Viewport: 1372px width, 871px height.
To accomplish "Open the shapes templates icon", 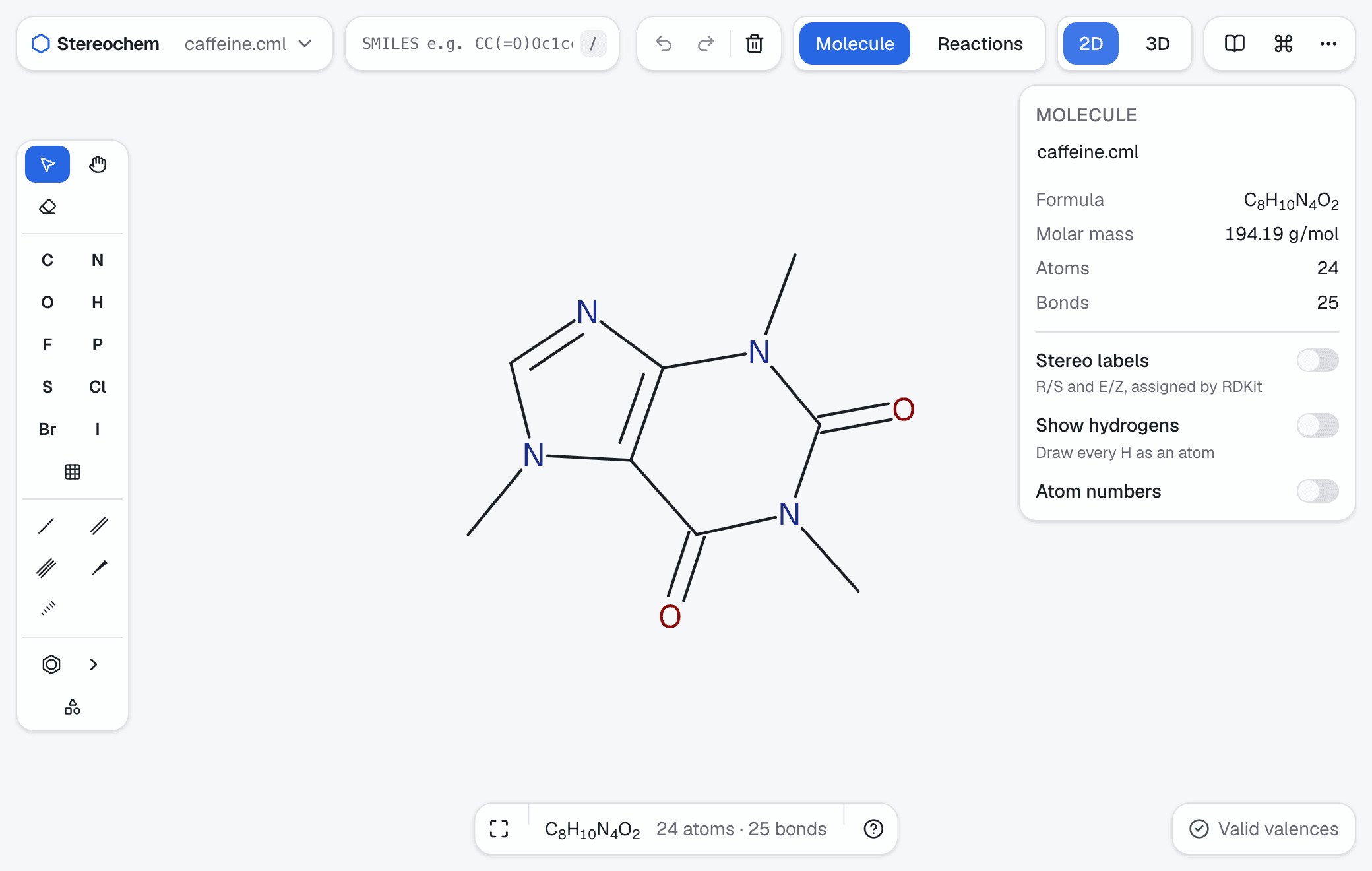I will click(73, 707).
